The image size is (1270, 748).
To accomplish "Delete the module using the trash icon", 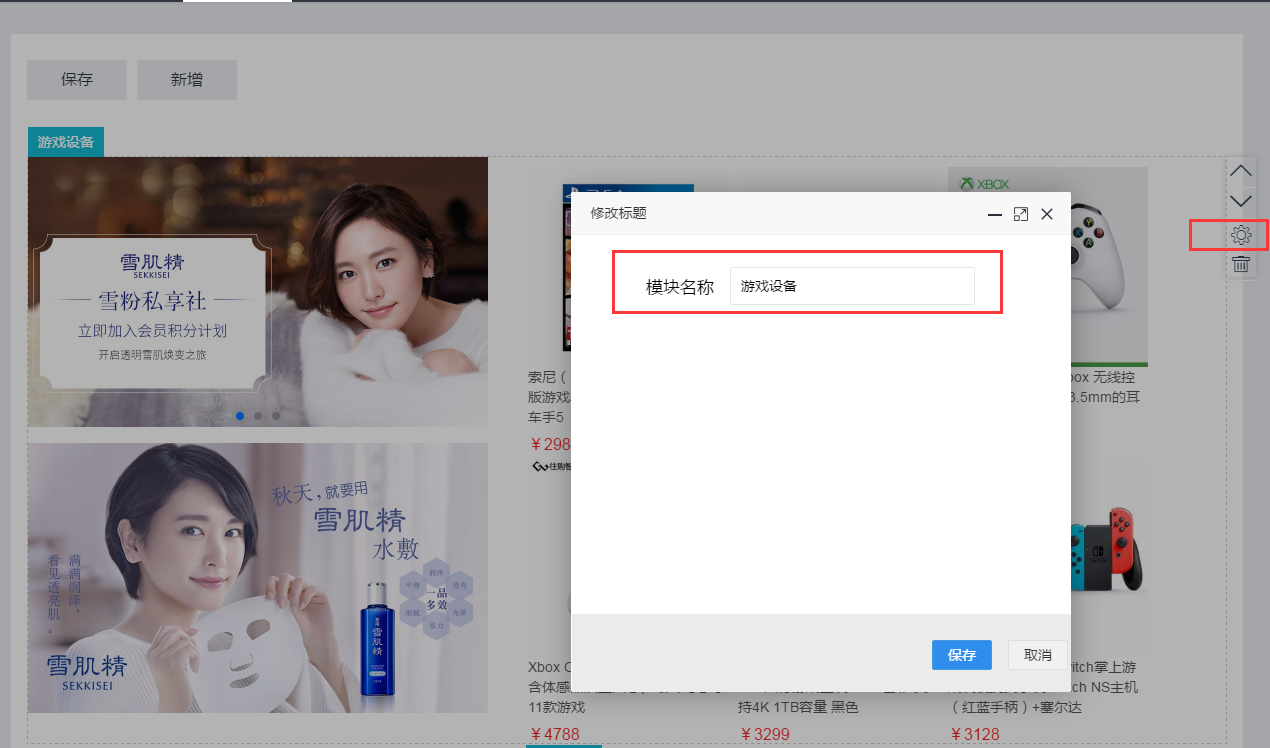I will (x=1241, y=264).
